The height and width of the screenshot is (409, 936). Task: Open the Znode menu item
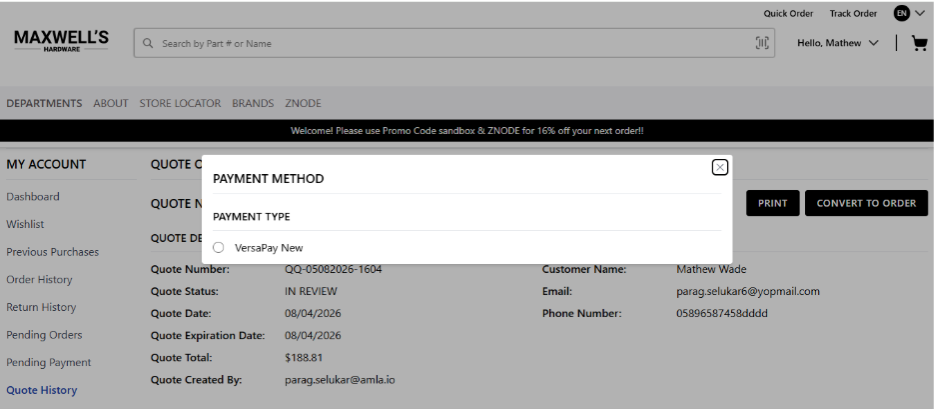303,103
